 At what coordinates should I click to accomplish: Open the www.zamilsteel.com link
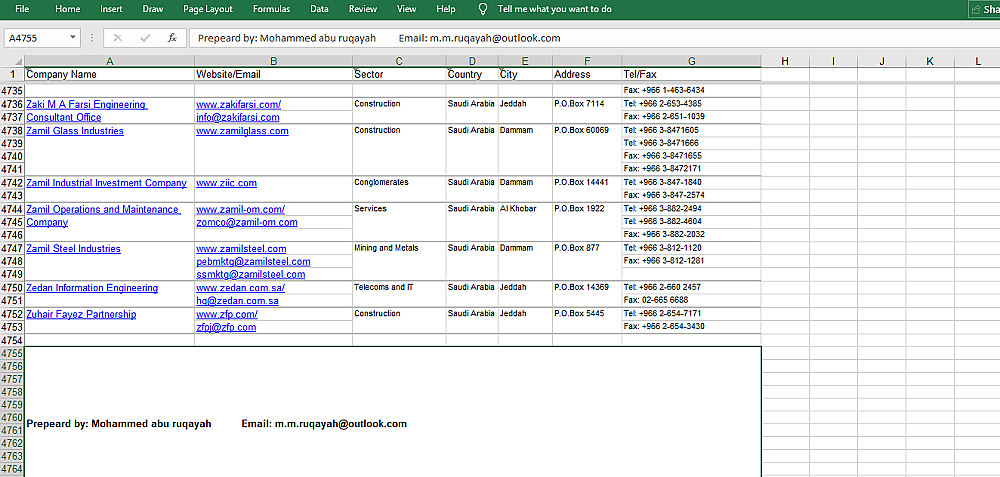(241, 249)
